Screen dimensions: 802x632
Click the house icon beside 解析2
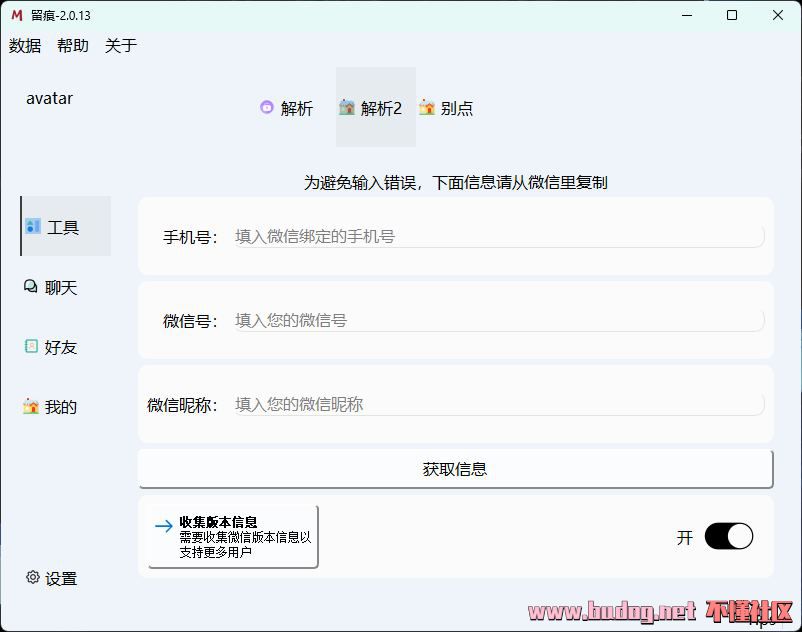coord(347,107)
